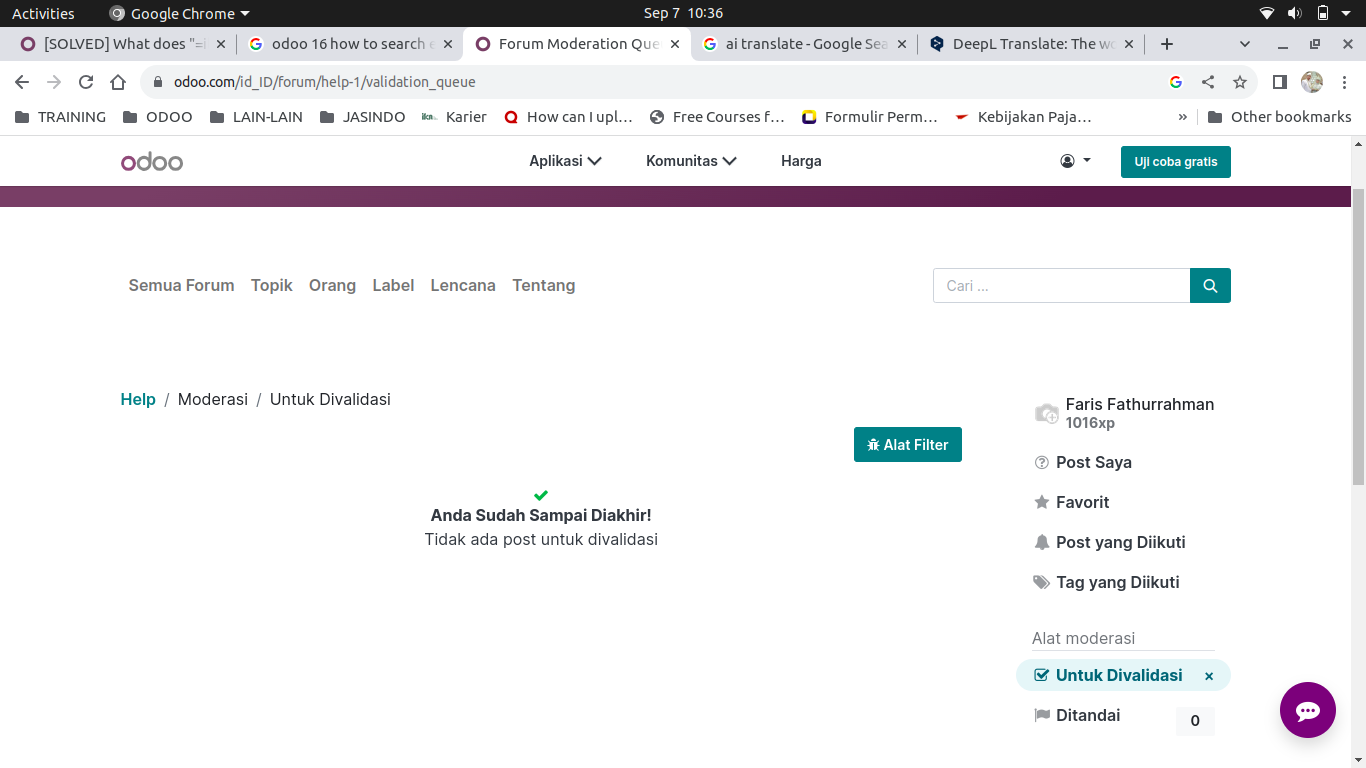1366x768 pixels.
Task: Open the user account dropdown
Action: point(1075,161)
